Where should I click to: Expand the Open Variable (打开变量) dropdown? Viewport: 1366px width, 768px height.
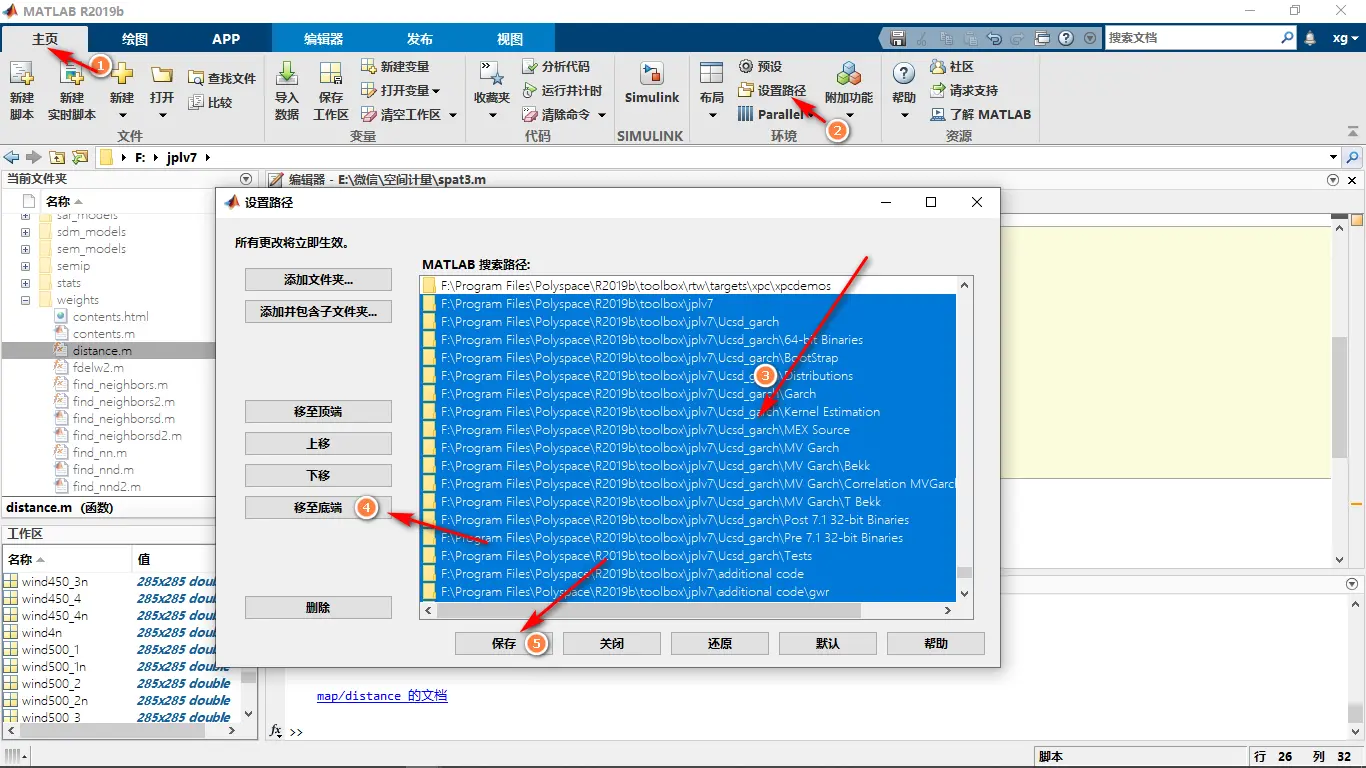tap(437, 91)
